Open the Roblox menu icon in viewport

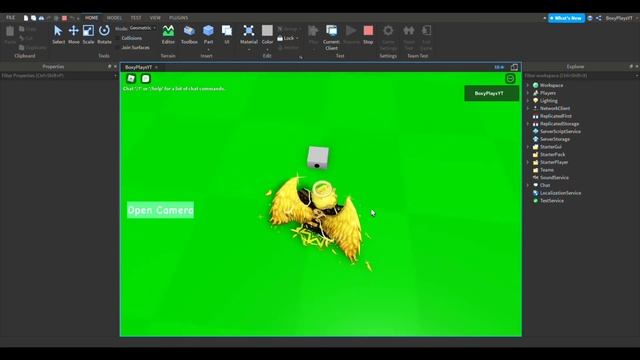tap(131, 78)
